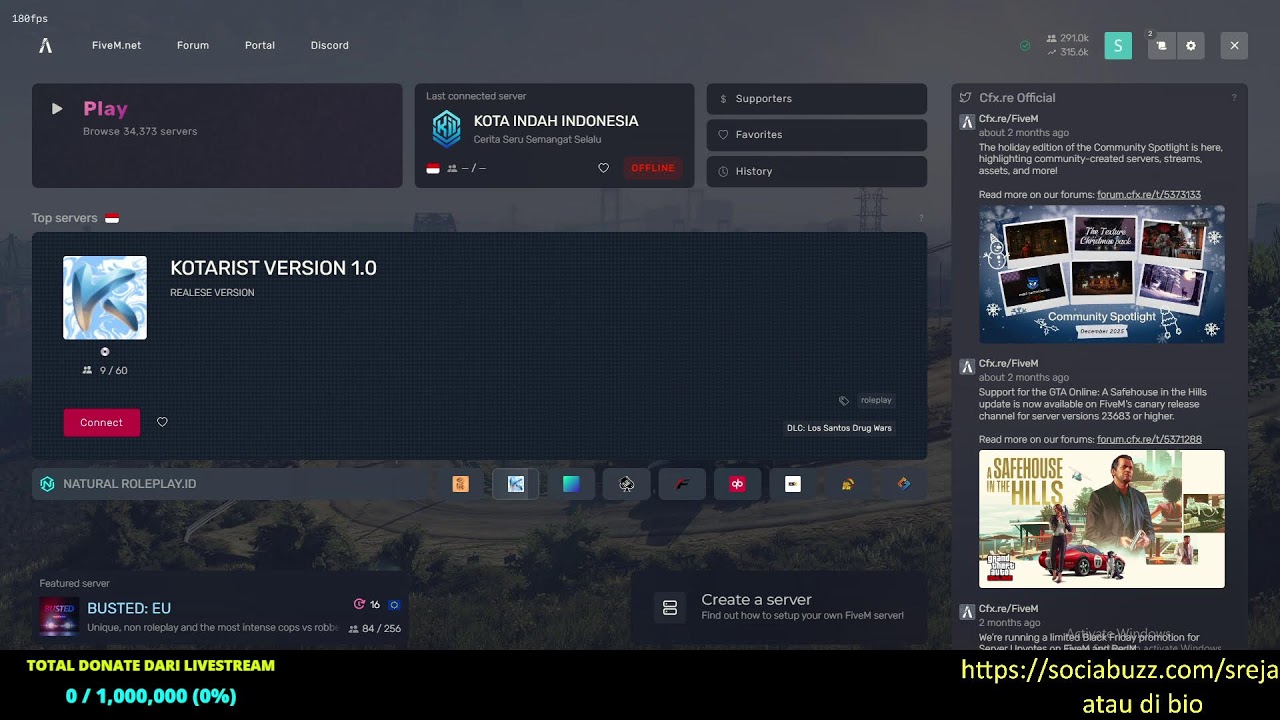Click the BUSTED server thumbnail
1280x720 pixels.
pos(58,617)
